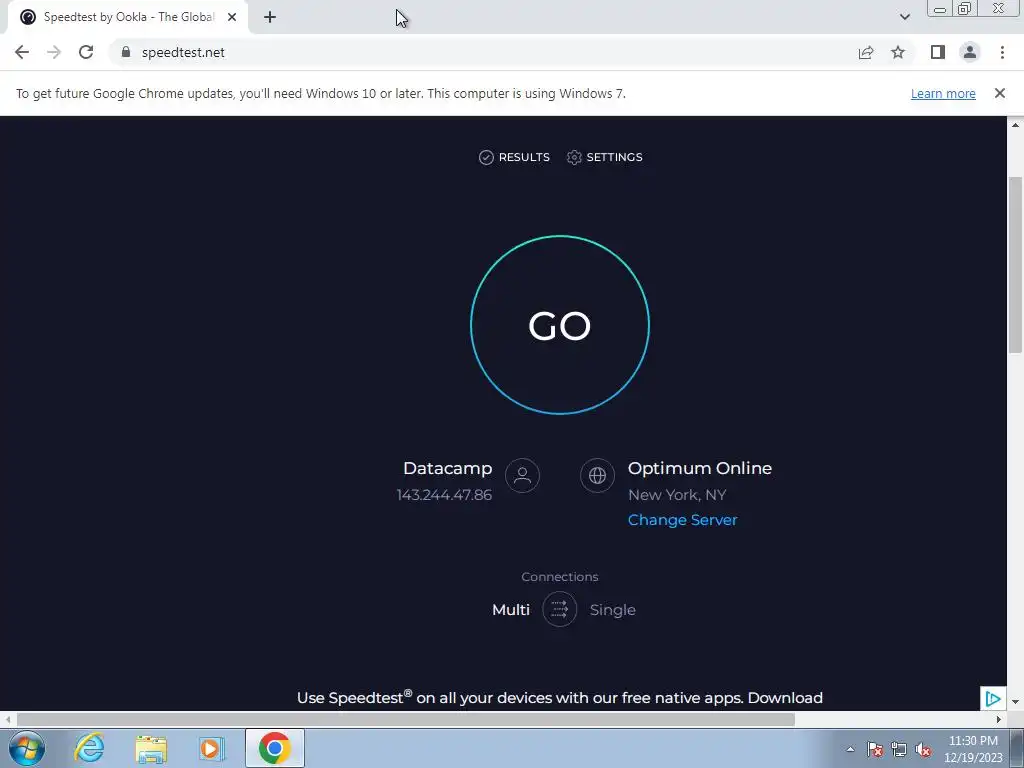Open Windows Explorer from taskbar

151,748
